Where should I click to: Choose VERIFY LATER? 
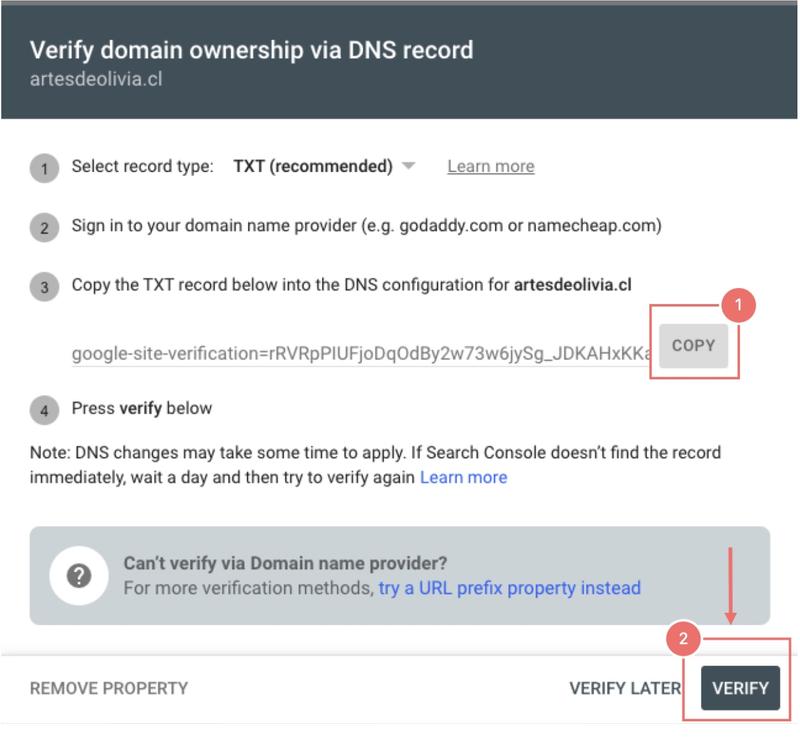[x=625, y=688]
